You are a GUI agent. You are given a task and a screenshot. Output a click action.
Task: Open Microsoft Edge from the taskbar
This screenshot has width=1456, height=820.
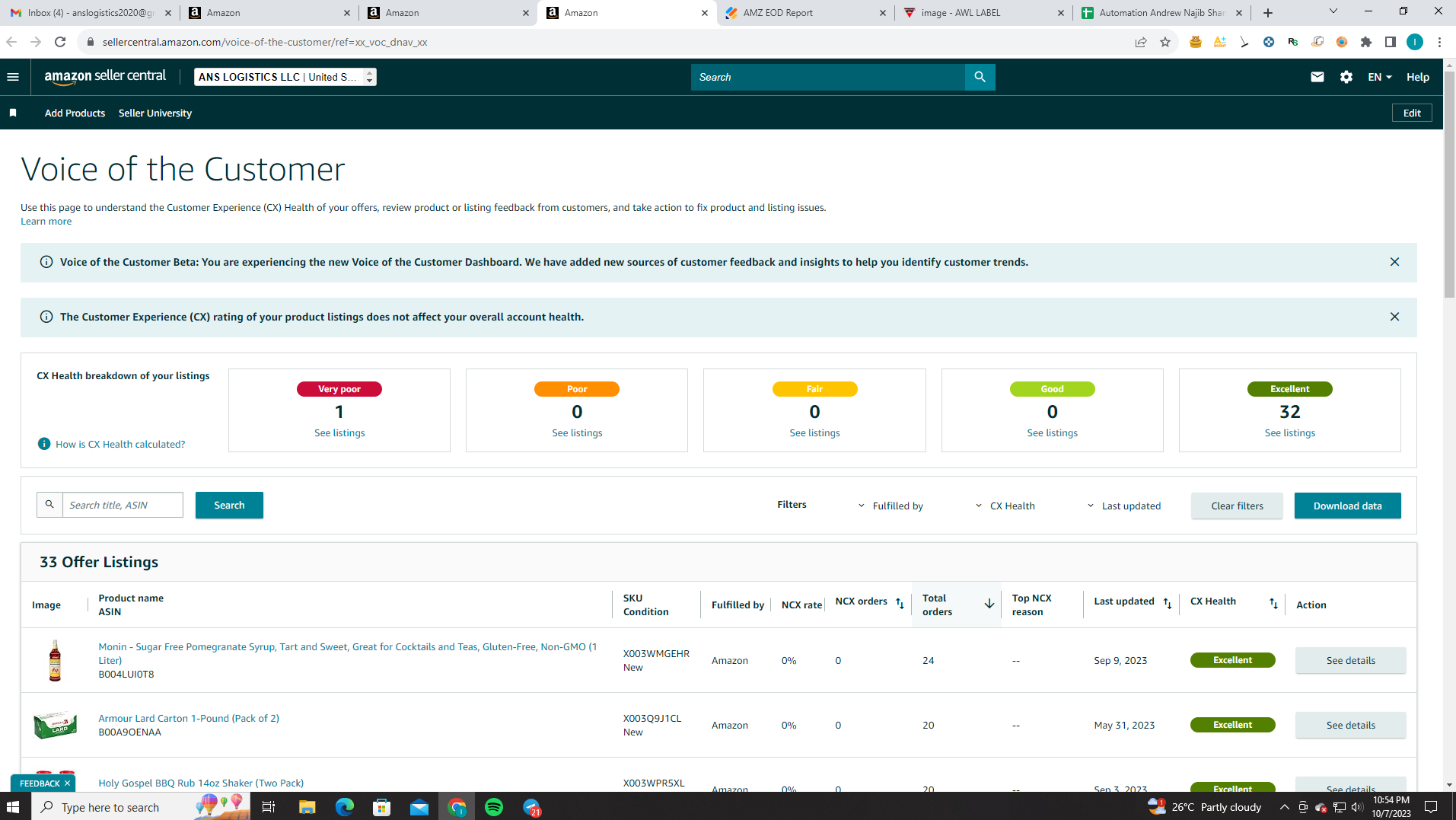point(345,807)
